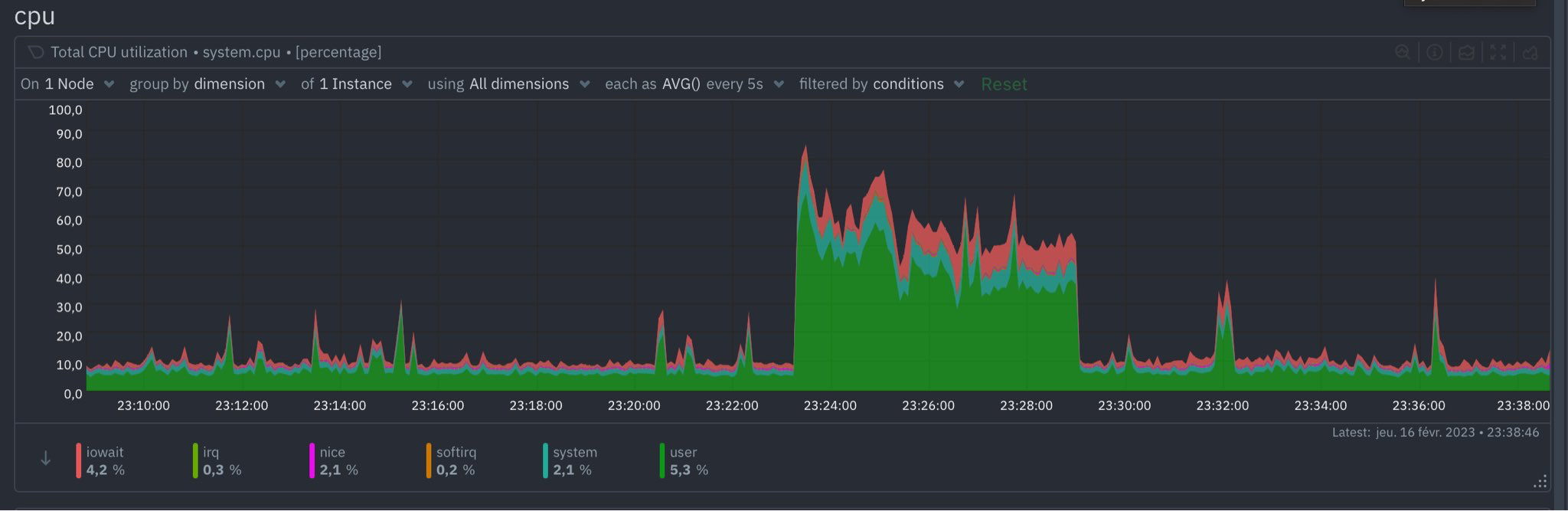Open the chart information icon

coord(1435,52)
